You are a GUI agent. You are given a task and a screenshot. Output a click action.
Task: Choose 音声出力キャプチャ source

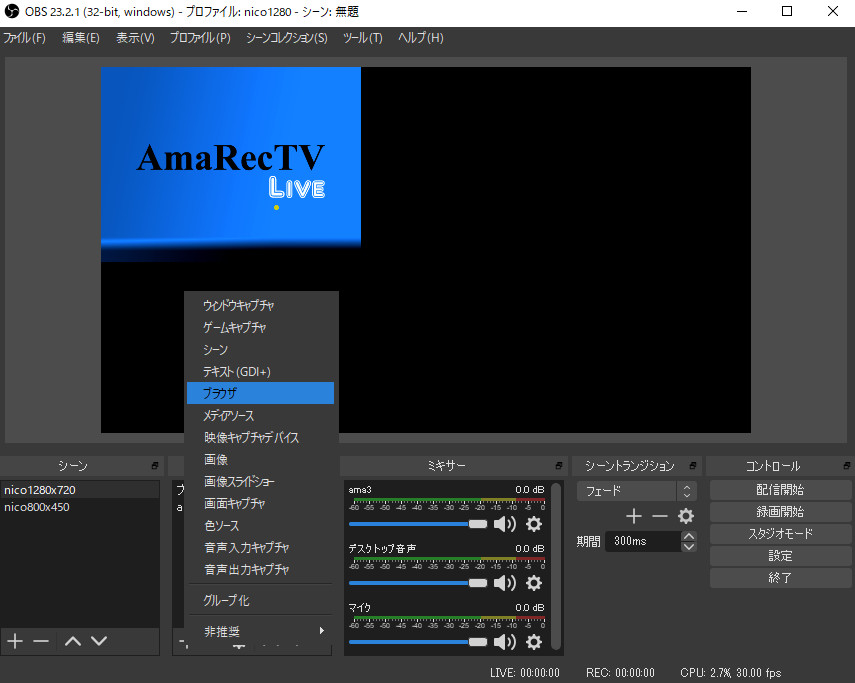point(261,569)
